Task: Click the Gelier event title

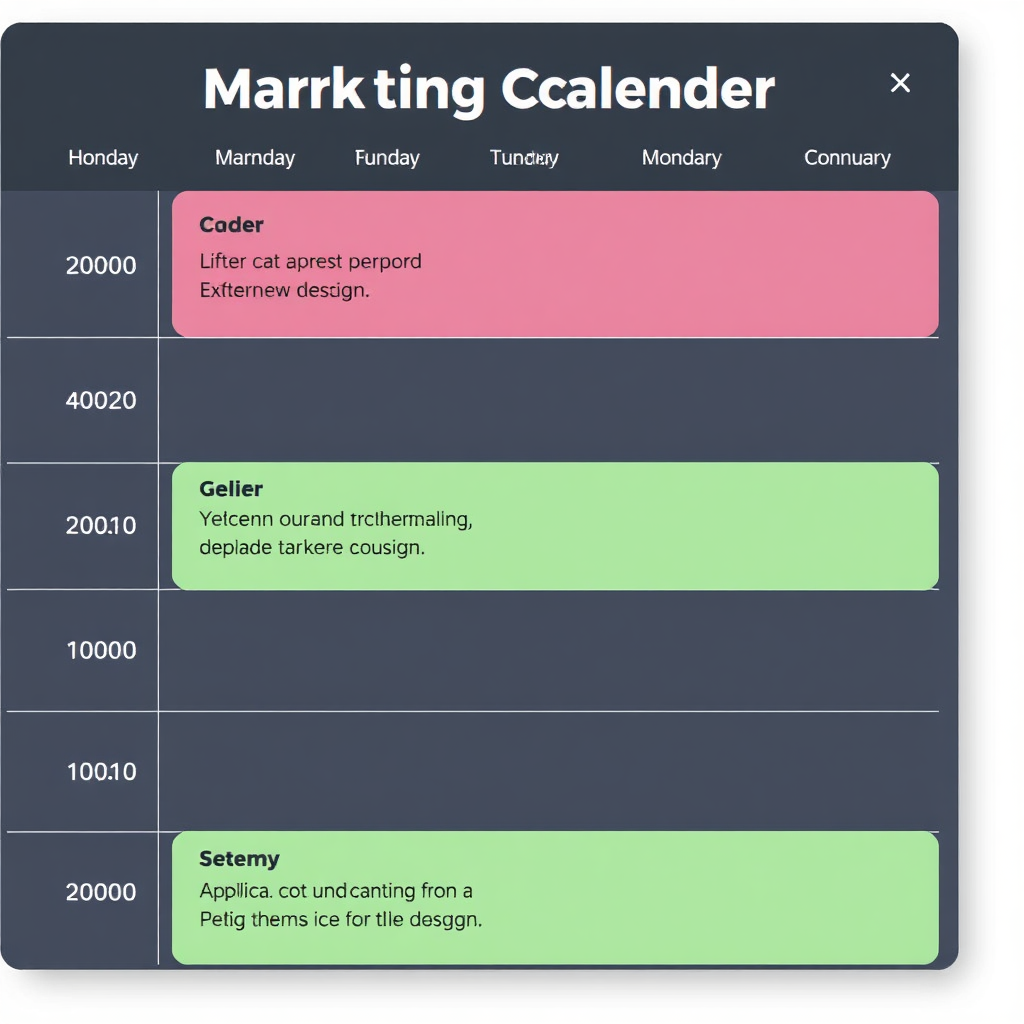Action: click(231, 489)
